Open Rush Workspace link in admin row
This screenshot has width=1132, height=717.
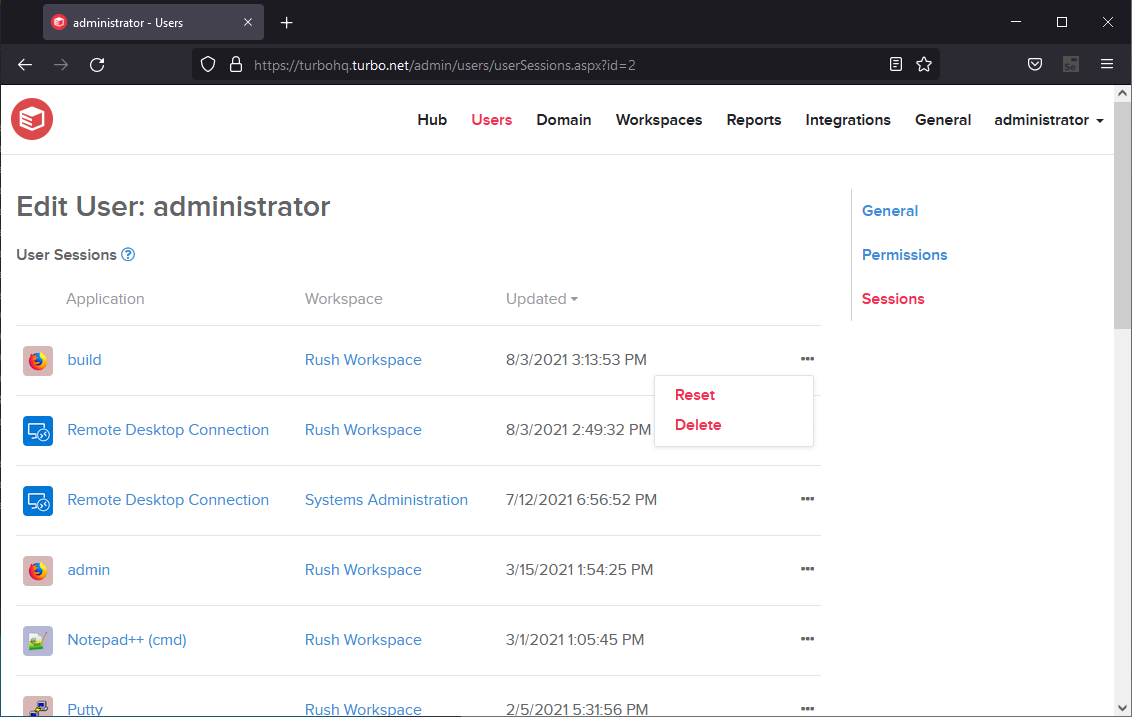pos(363,570)
